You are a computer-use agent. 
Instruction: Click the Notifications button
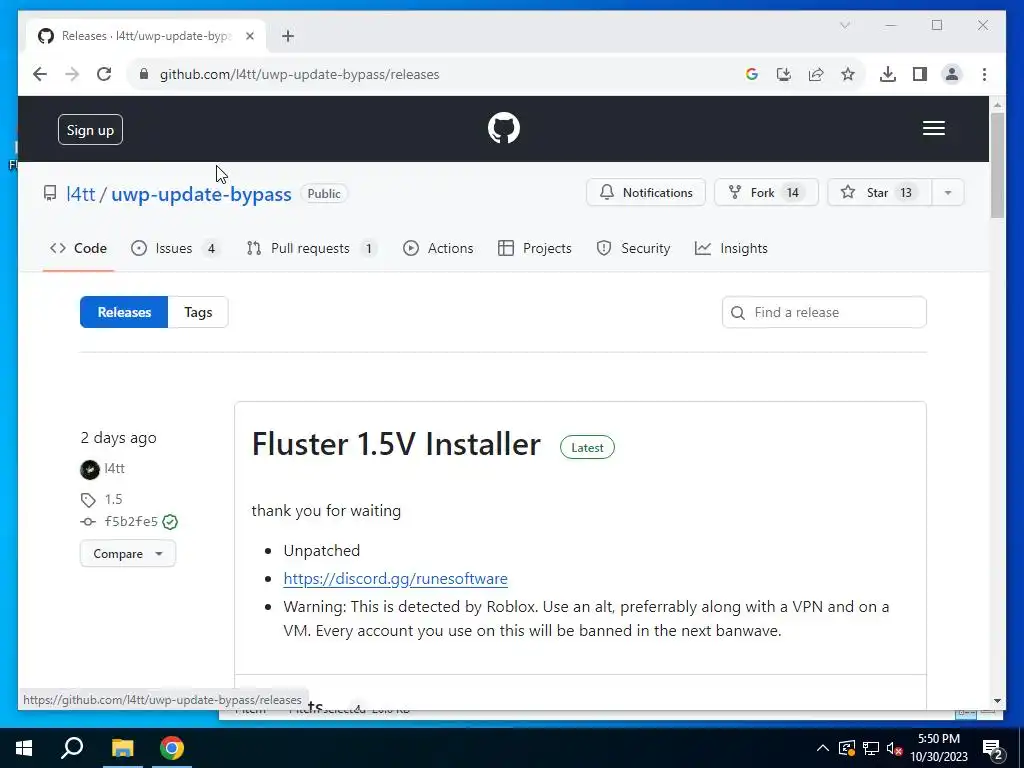(x=646, y=193)
